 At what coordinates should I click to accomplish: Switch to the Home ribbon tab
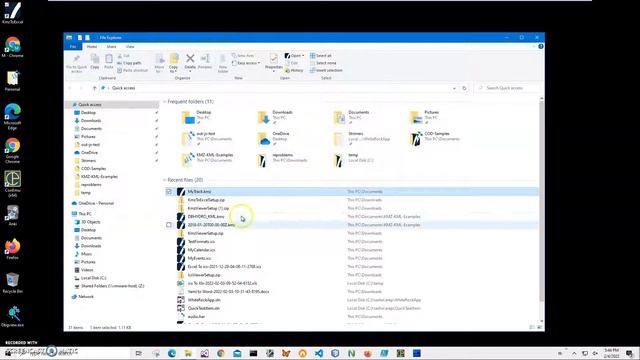[x=92, y=47]
